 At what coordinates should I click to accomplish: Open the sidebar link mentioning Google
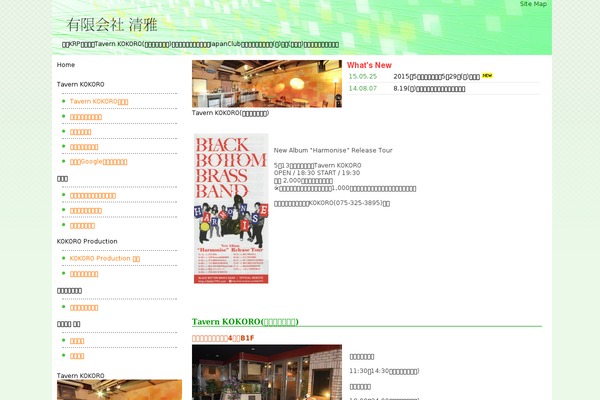click(98, 162)
